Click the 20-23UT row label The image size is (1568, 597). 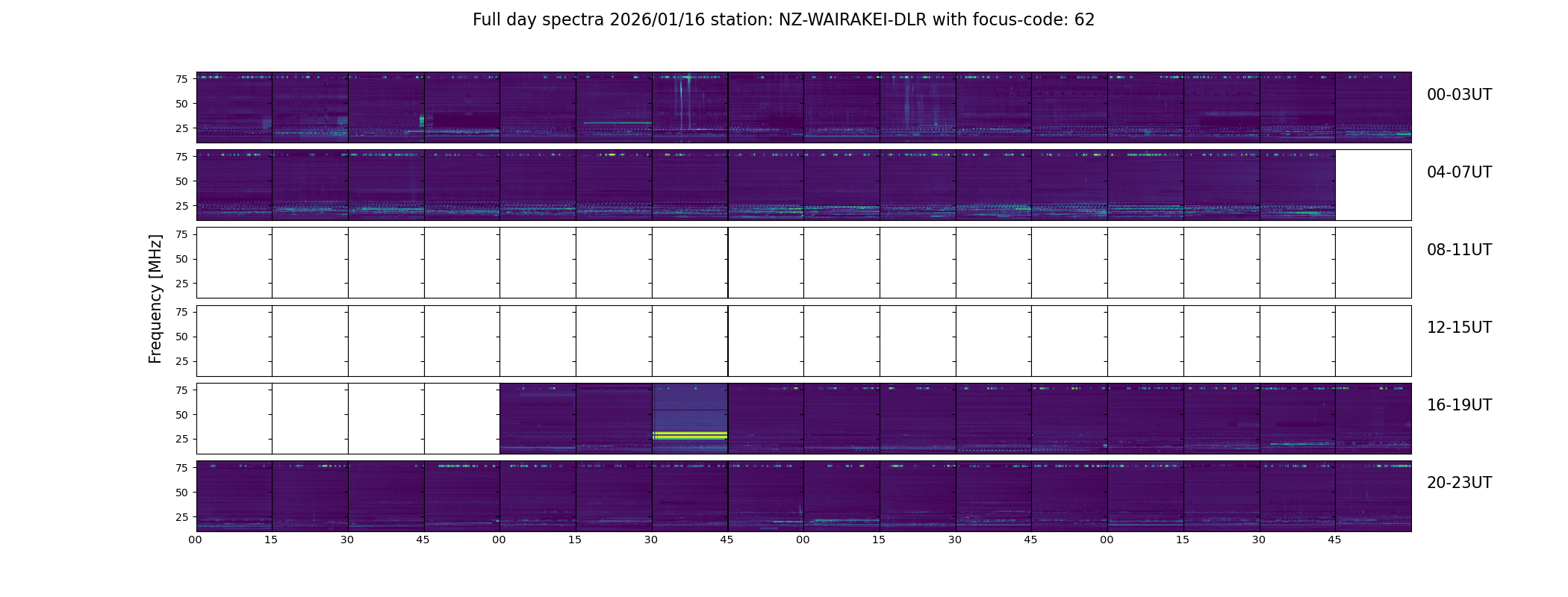(x=1459, y=483)
